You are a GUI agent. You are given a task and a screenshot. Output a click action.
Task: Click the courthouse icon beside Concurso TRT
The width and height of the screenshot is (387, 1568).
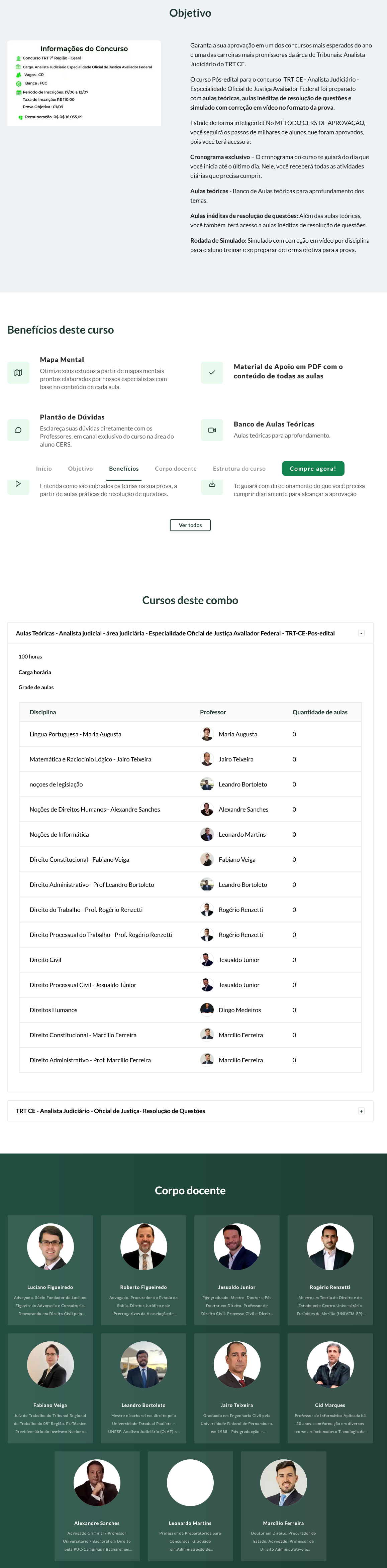coord(18,58)
